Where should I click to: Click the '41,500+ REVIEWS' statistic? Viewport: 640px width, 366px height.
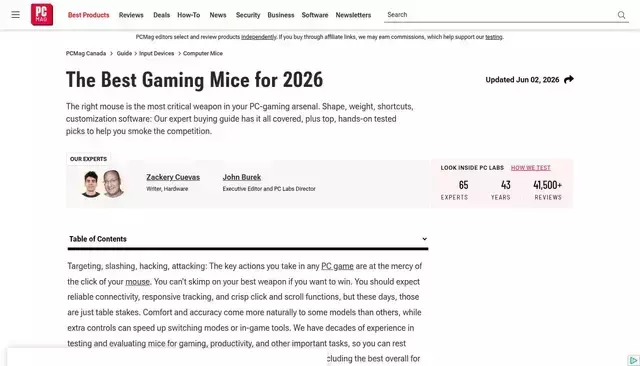[x=548, y=190]
